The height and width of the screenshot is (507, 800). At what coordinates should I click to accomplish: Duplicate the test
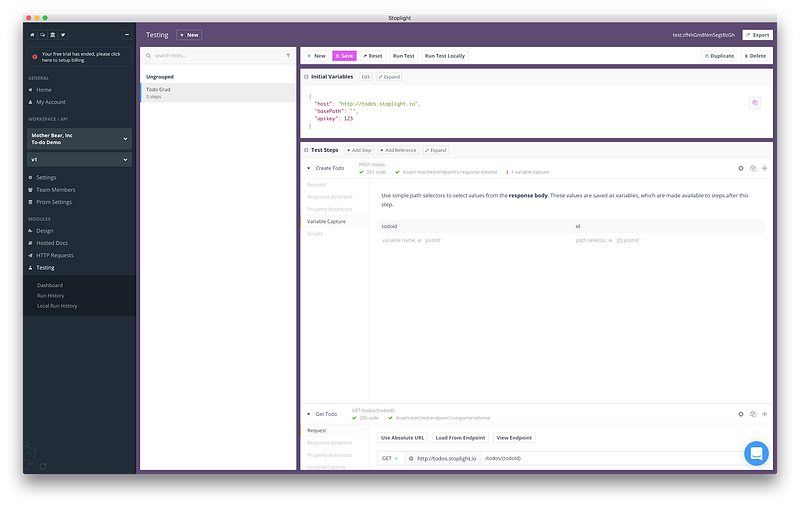719,56
